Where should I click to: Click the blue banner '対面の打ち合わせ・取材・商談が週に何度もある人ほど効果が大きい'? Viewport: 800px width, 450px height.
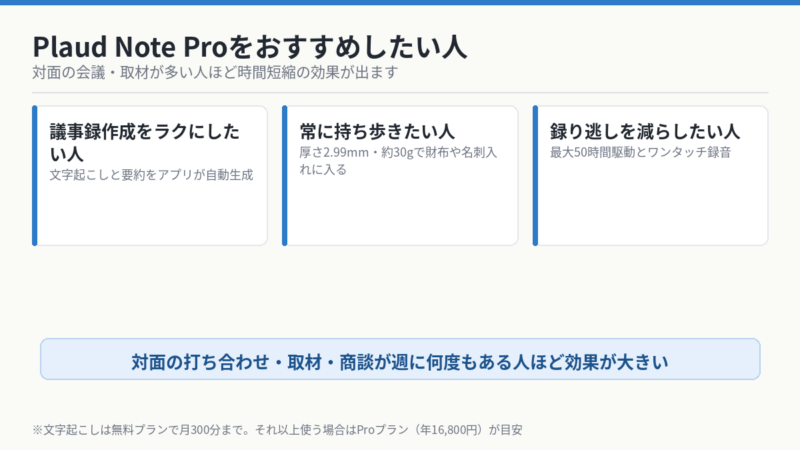(400, 359)
